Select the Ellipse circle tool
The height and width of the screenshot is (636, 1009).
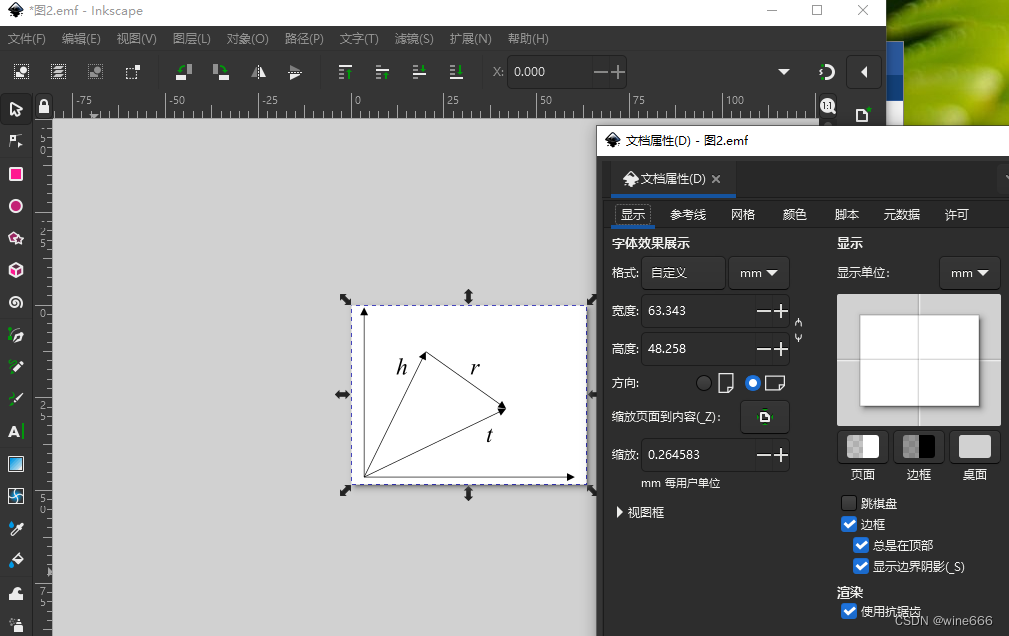pyautogui.click(x=16, y=206)
